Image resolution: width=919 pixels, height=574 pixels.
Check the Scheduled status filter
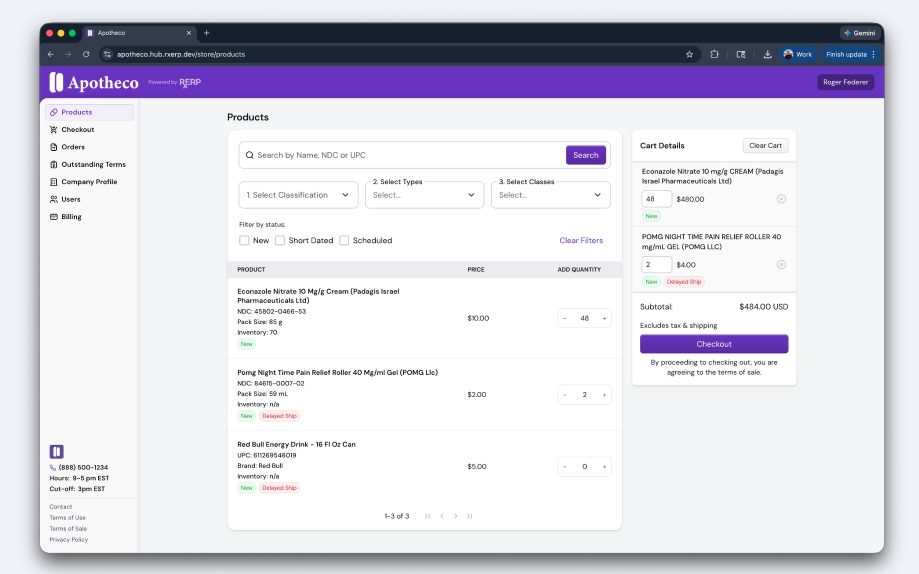click(344, 240)
